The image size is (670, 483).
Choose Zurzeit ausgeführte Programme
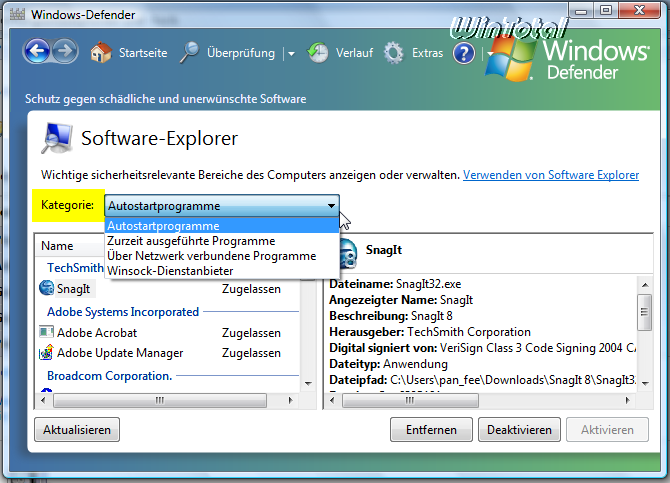[x=222, y=241]
